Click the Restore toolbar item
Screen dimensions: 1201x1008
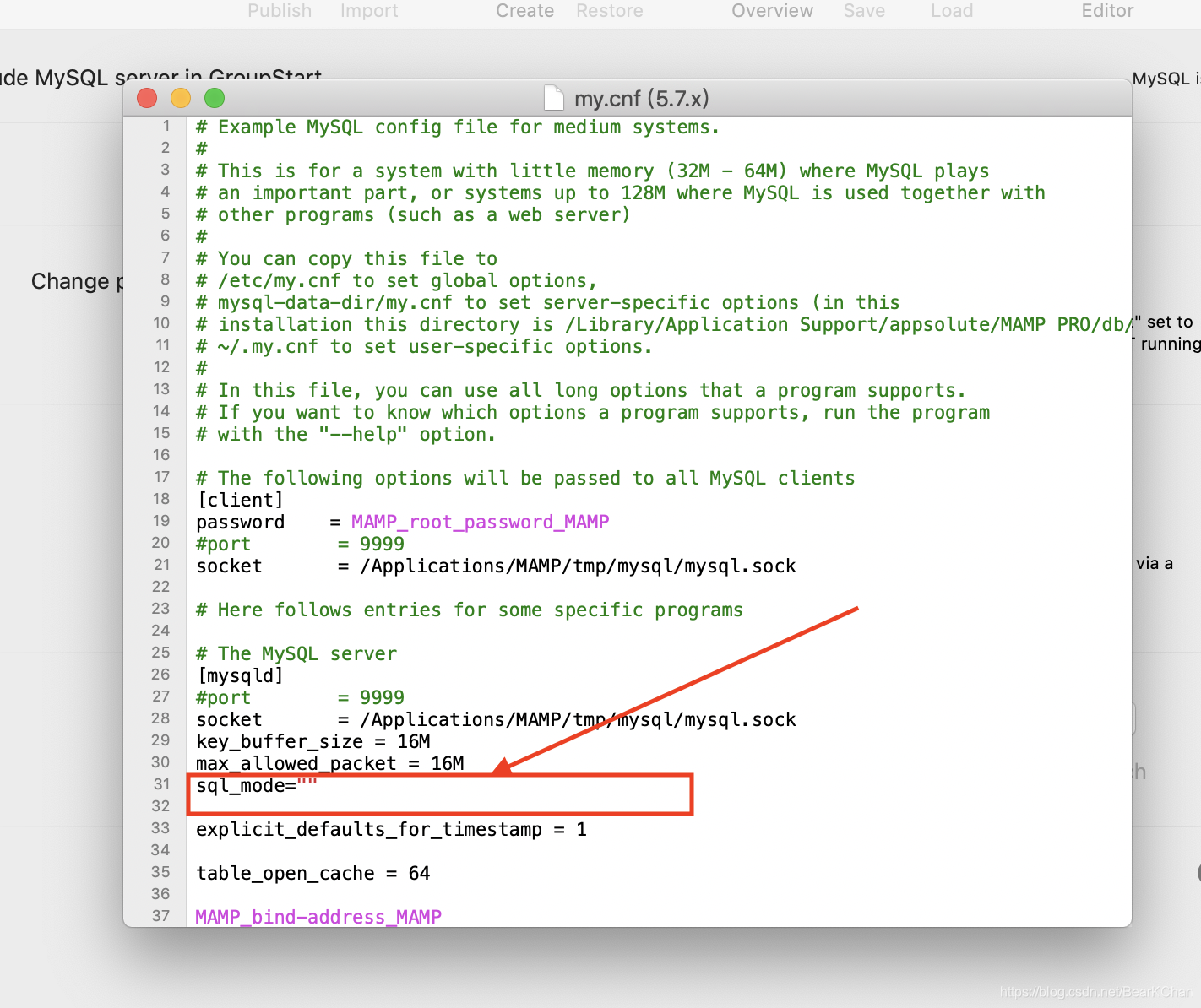tap(610, 11)
